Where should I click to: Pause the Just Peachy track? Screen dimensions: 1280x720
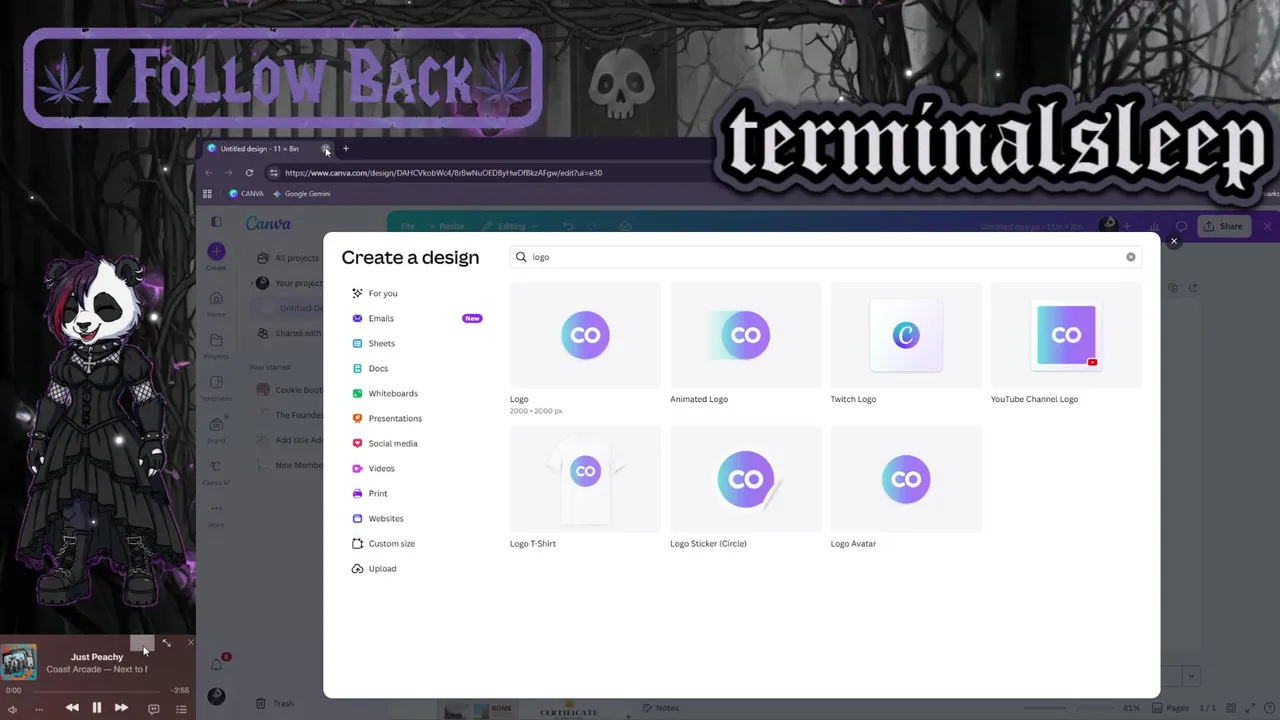tap(97, 708)
